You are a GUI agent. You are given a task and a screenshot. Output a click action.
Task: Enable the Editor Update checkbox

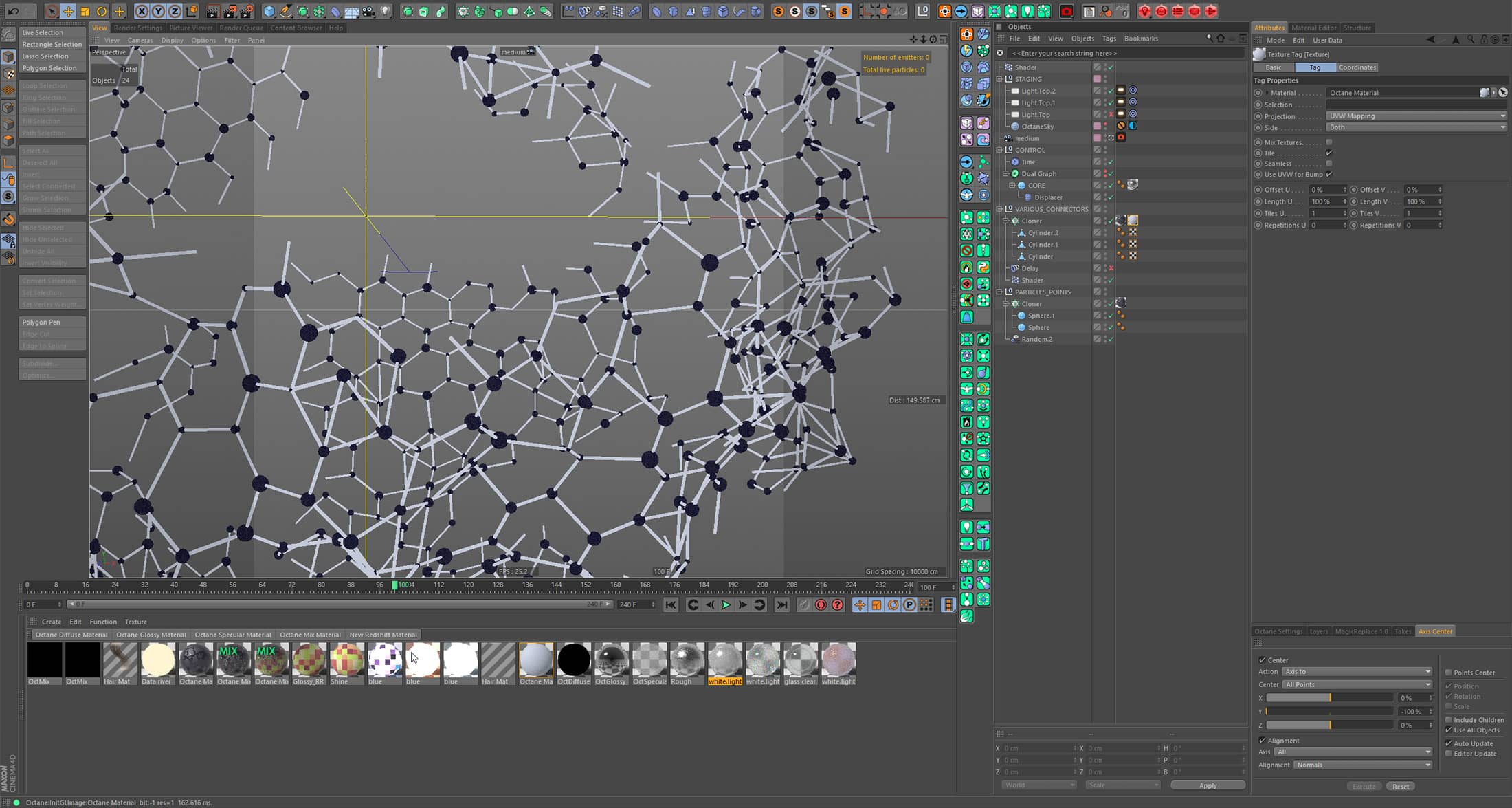1448,754
